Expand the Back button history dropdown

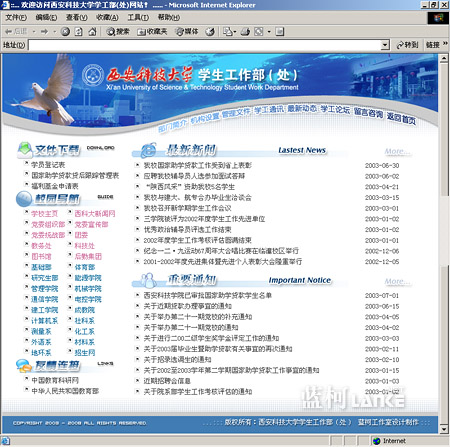(34, 32)
